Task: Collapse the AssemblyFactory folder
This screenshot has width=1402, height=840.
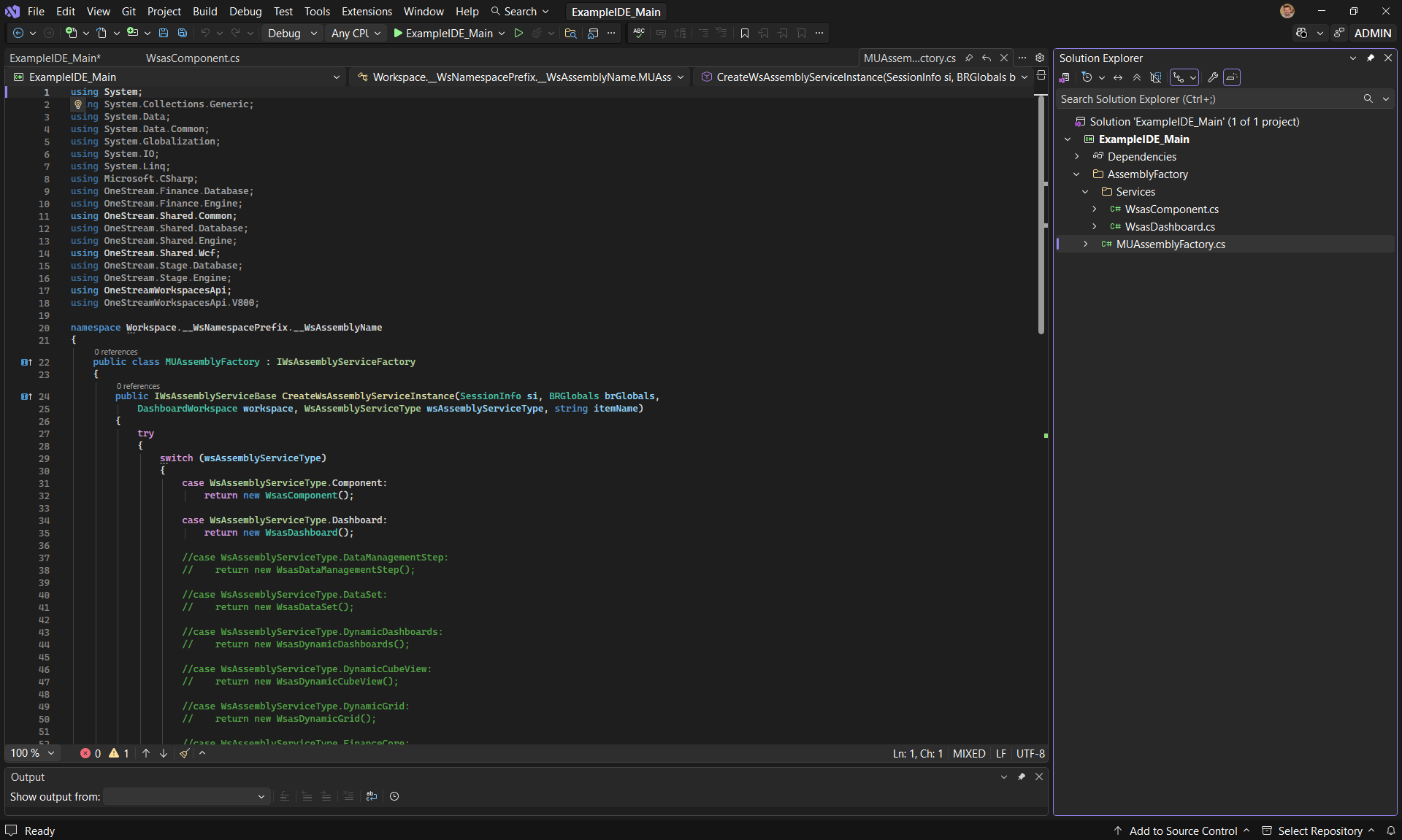Action: tap(1076, 174)
